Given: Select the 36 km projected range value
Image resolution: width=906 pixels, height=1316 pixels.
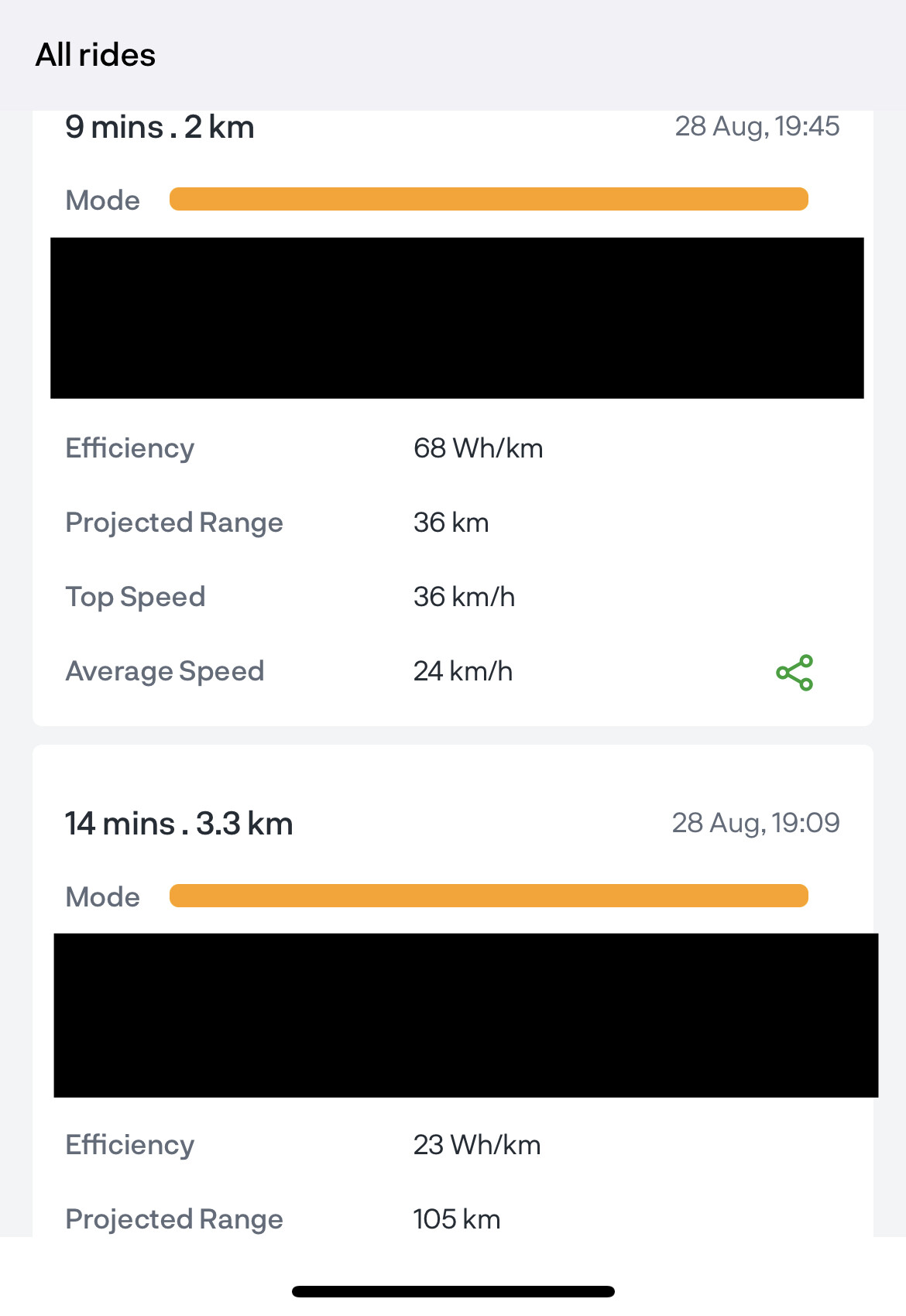Looking at the screenshot, I should coord(451,523).
